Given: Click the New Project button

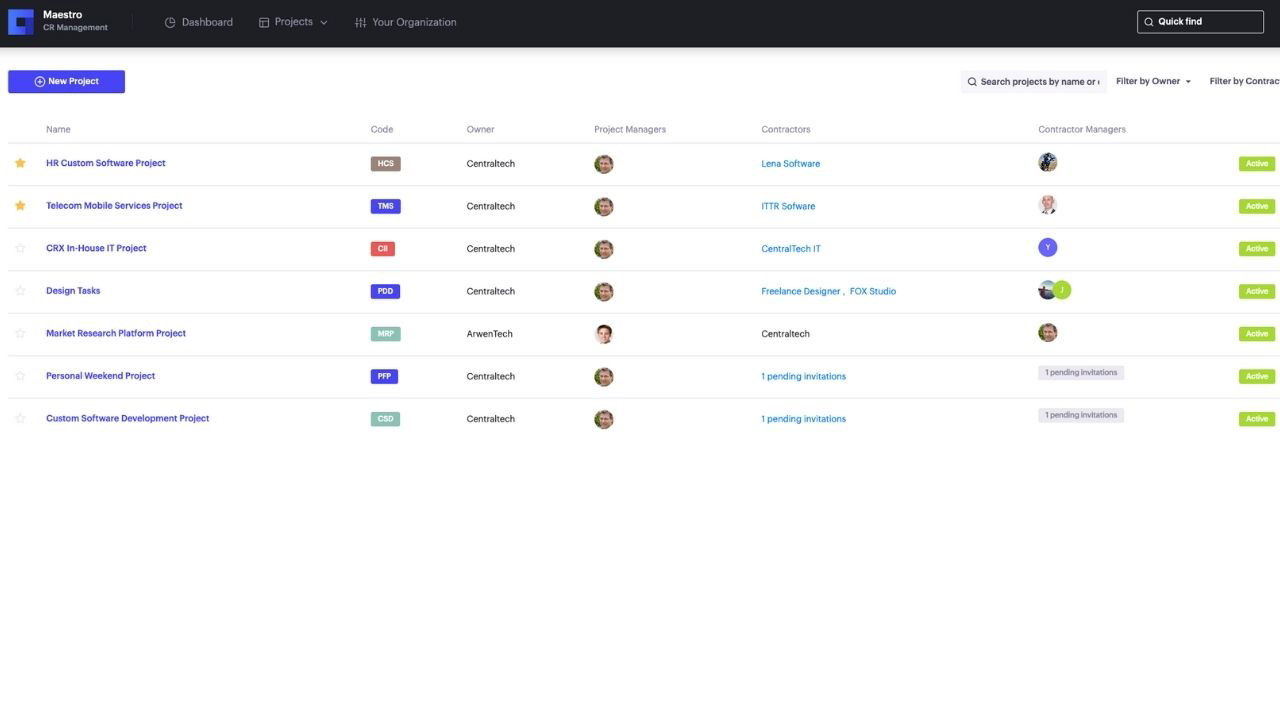Looking at the screenshot, I should (x=66, y=82).
